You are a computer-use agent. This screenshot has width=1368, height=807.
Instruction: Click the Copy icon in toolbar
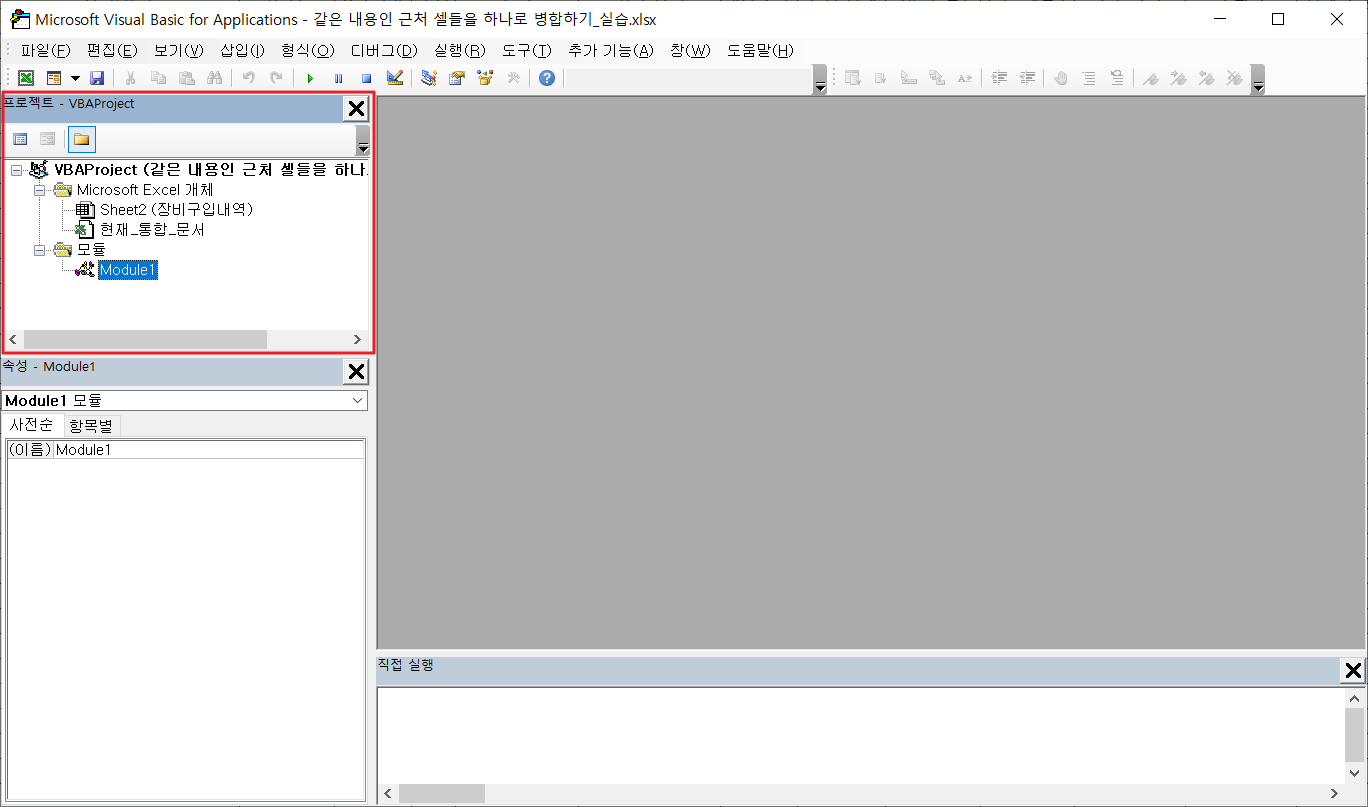pyautogui.click(x=158, y=78)
